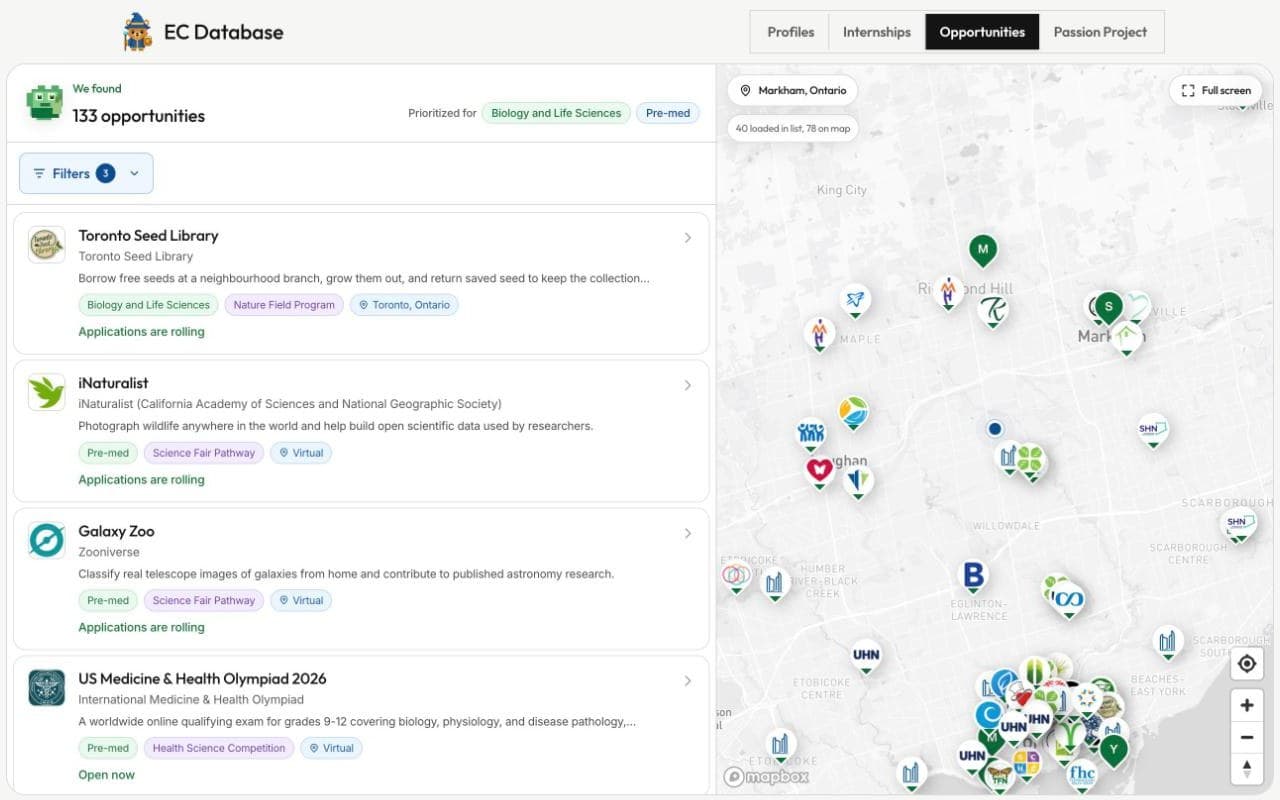Expand the Filters dropdown
This screenshot has width=1280, height=800.
[x=86, y=173]
